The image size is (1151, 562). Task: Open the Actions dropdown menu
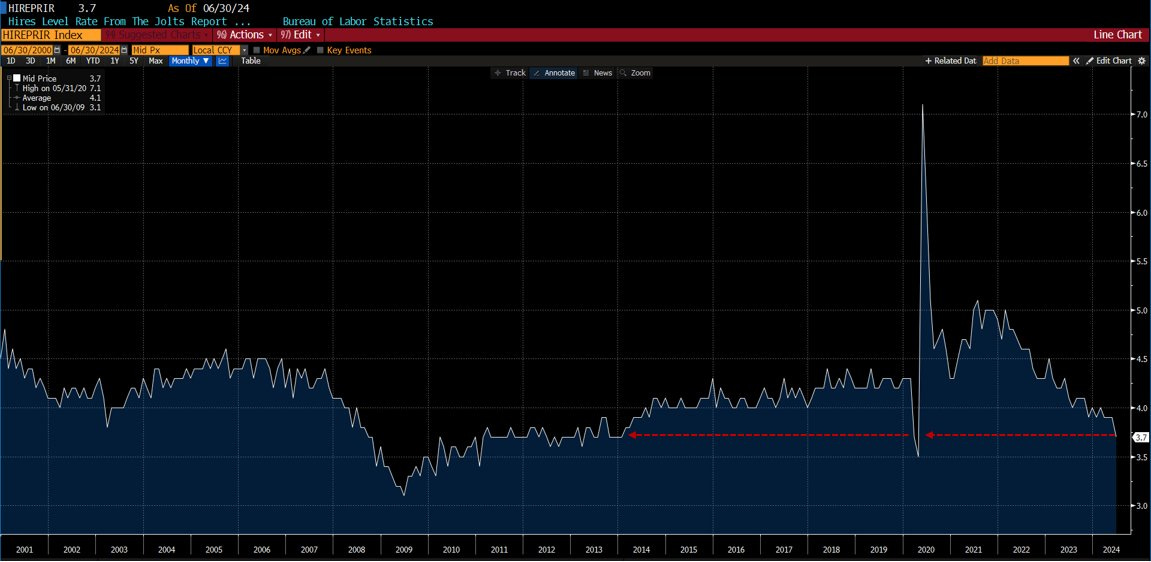click(245, 35)
